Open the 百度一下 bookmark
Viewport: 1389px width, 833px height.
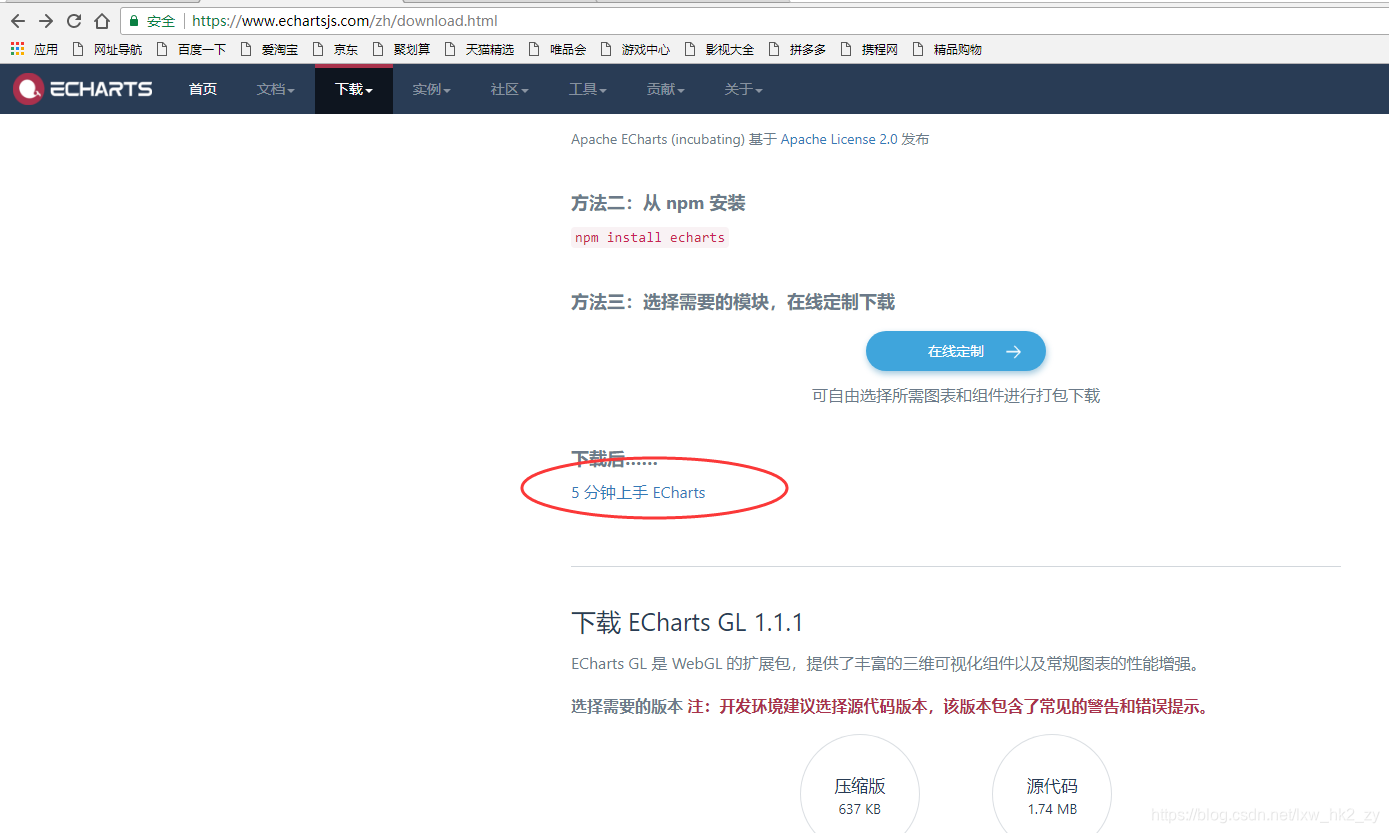(191, 49)
